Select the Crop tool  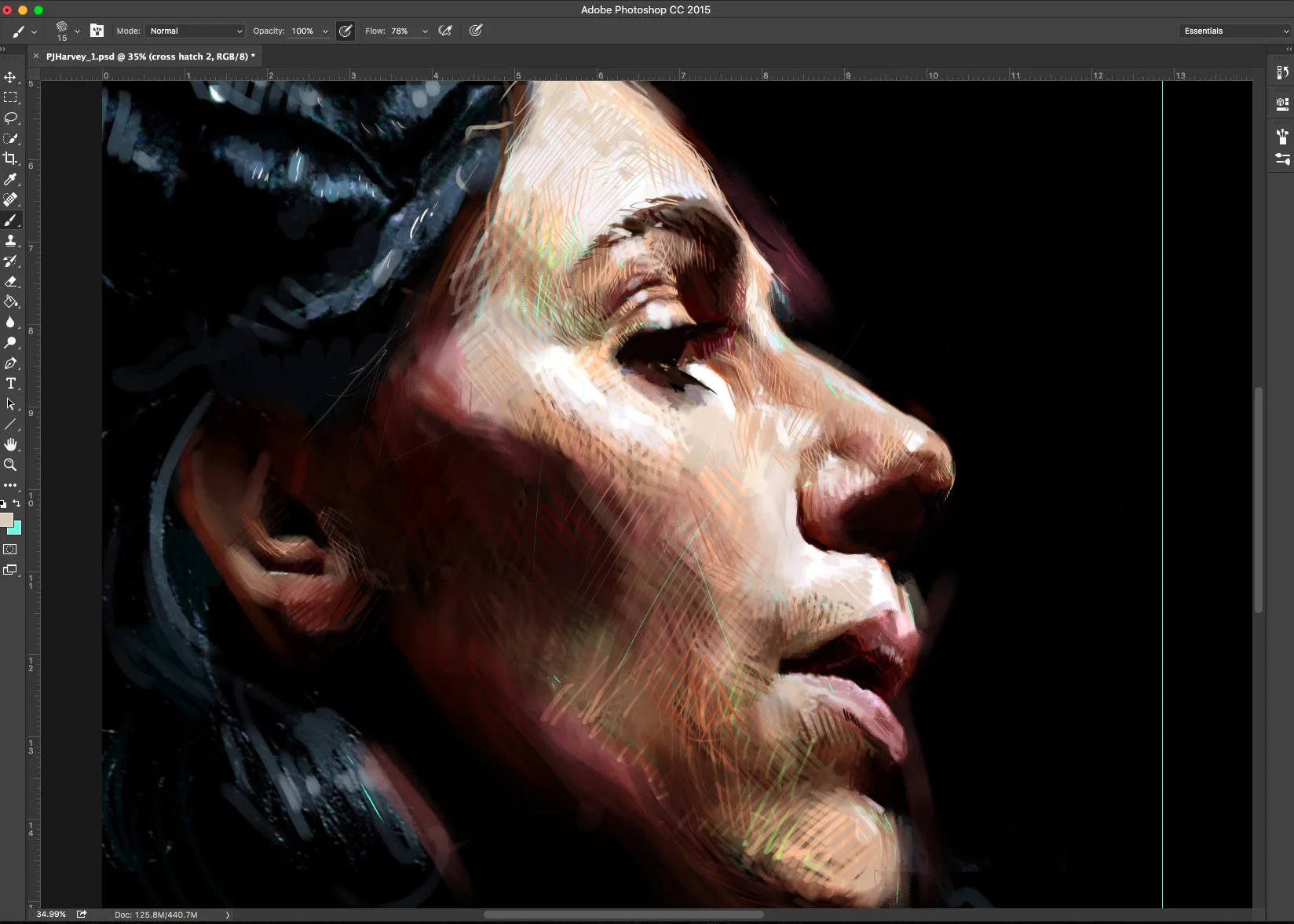tap(10, 159)
